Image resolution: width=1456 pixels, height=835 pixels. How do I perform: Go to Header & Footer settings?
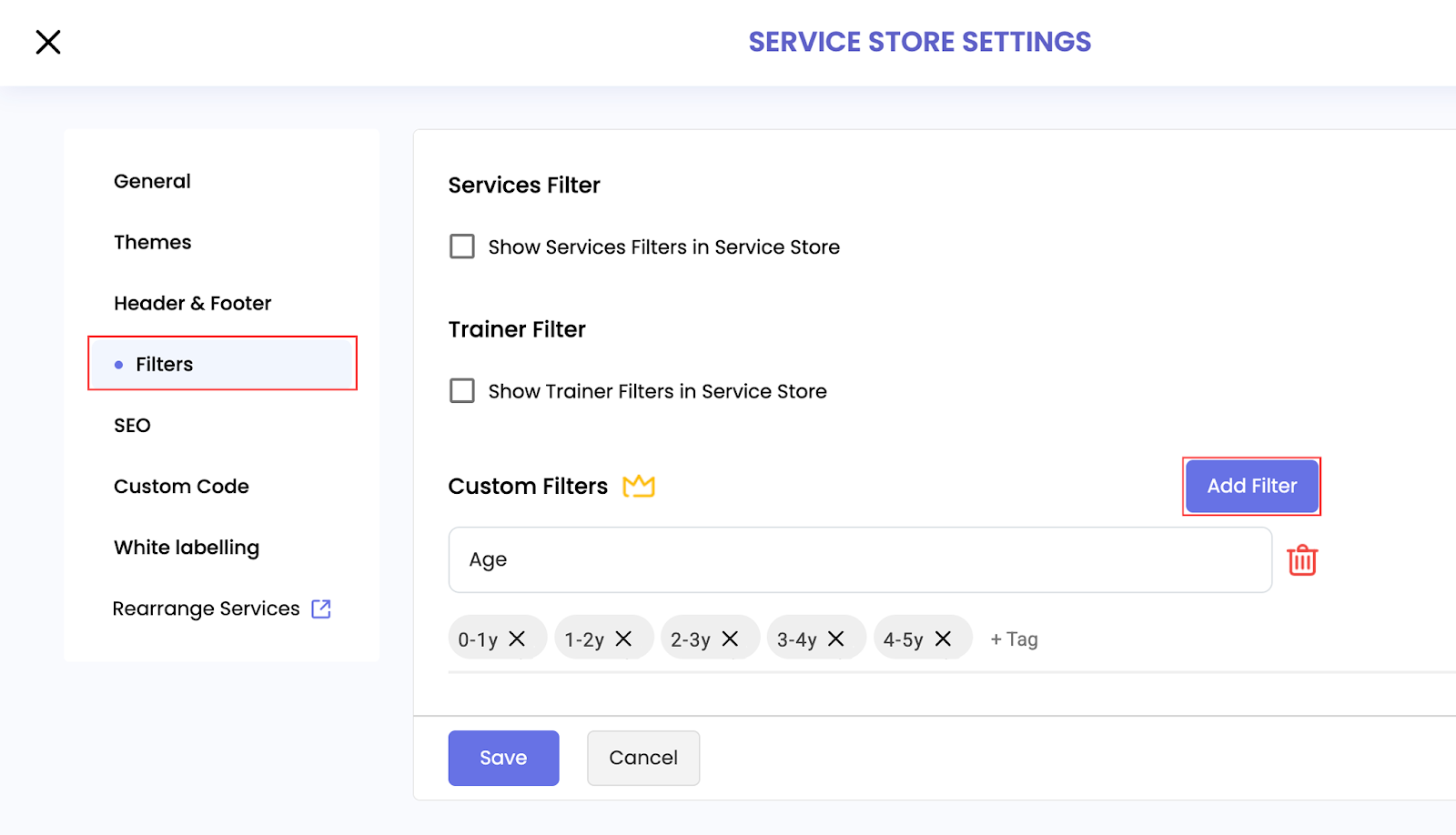pos(193,303)
